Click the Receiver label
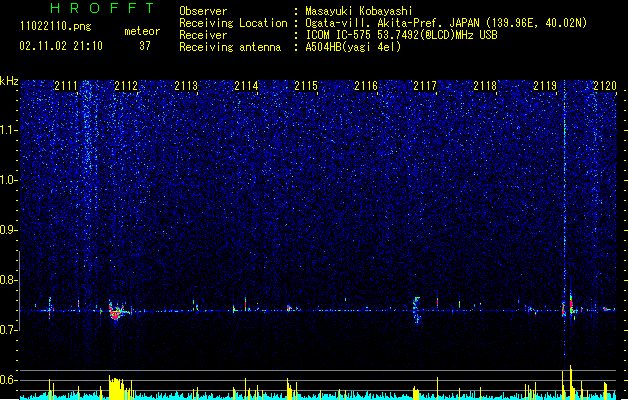 pos(203,35)
